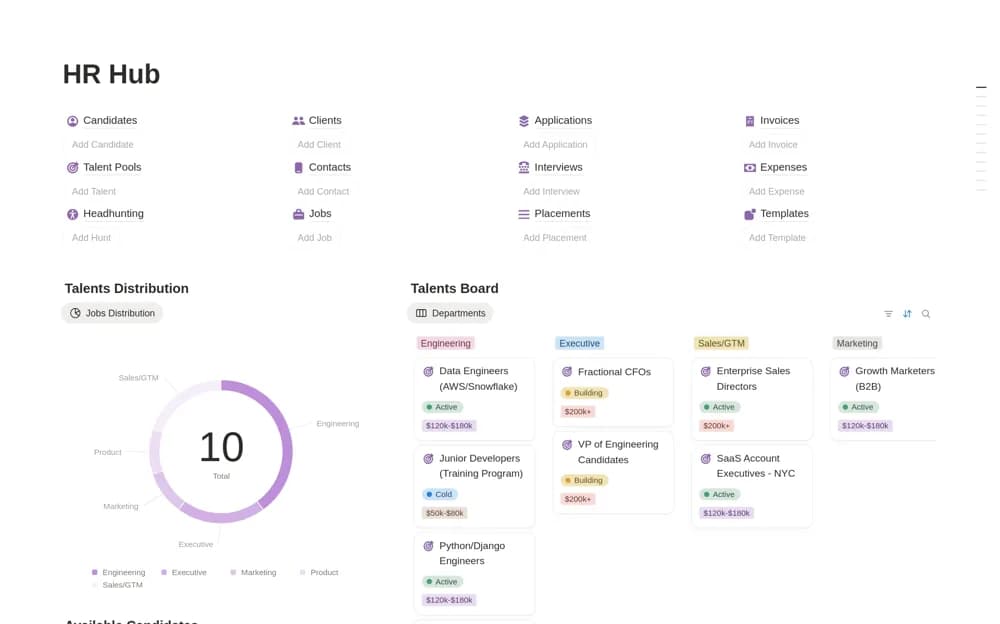Click the Marketing column group label
The width and height of the screenshot is (1000, 624).
[857, 343]
